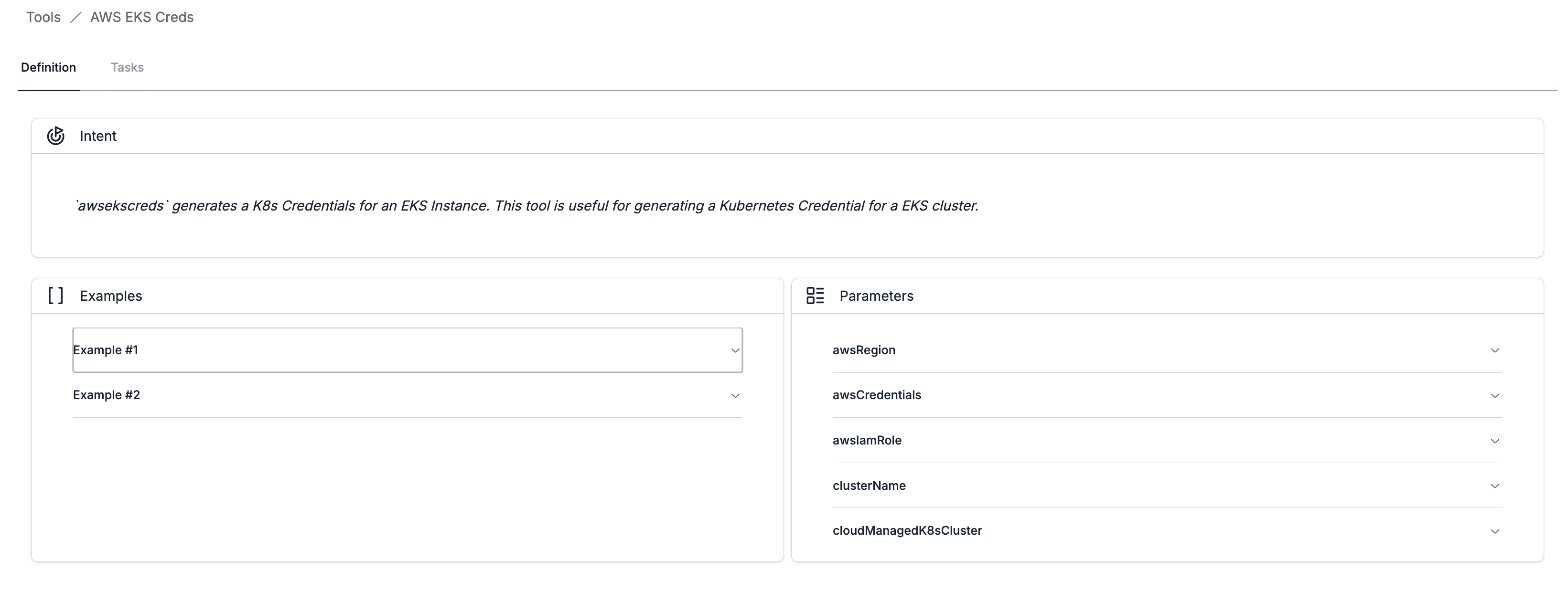Click the Intent target icon
This screenshot has width=1568, height=614.
click(55, 135)
